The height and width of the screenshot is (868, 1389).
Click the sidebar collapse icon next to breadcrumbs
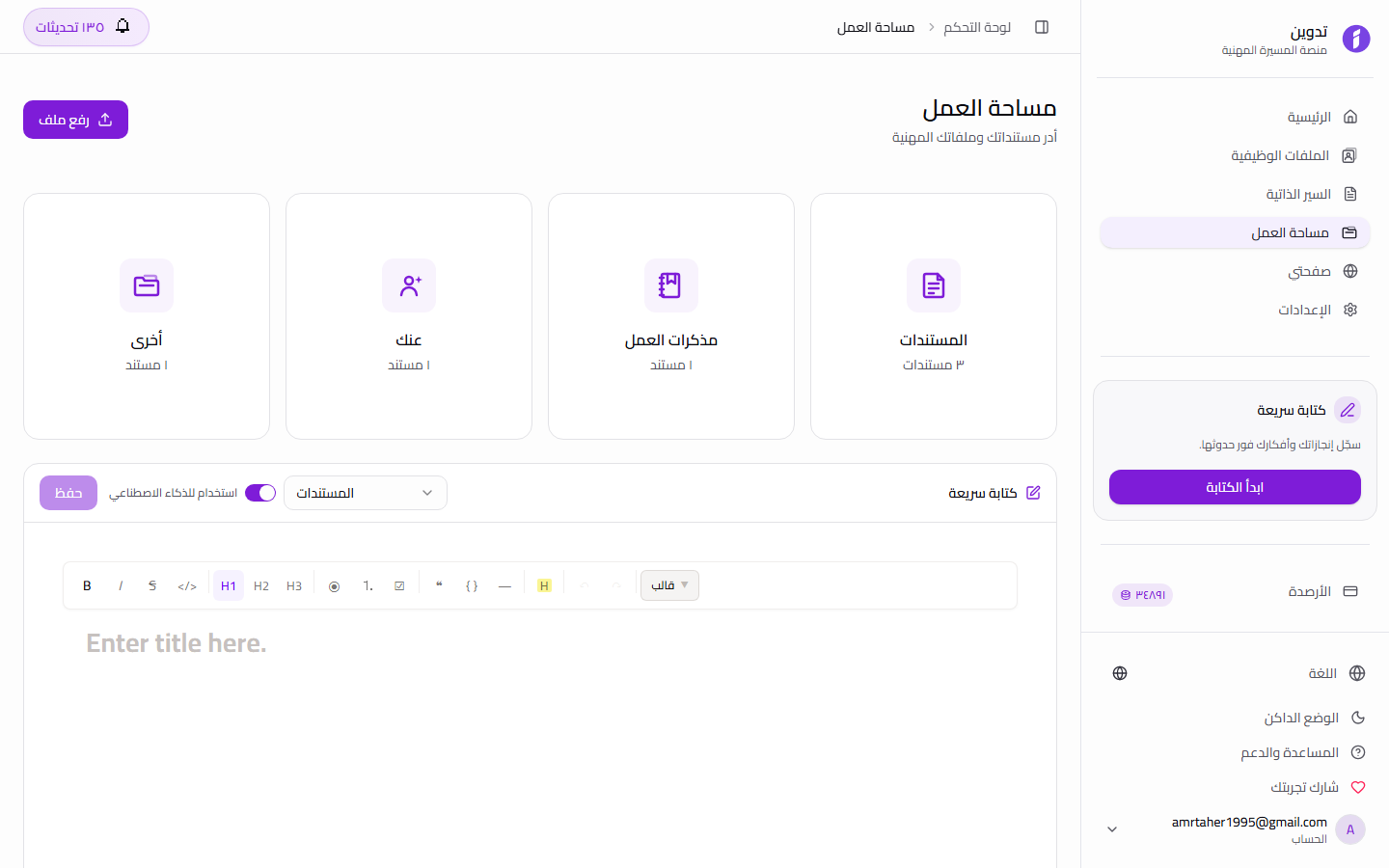tap(1042, 27)
